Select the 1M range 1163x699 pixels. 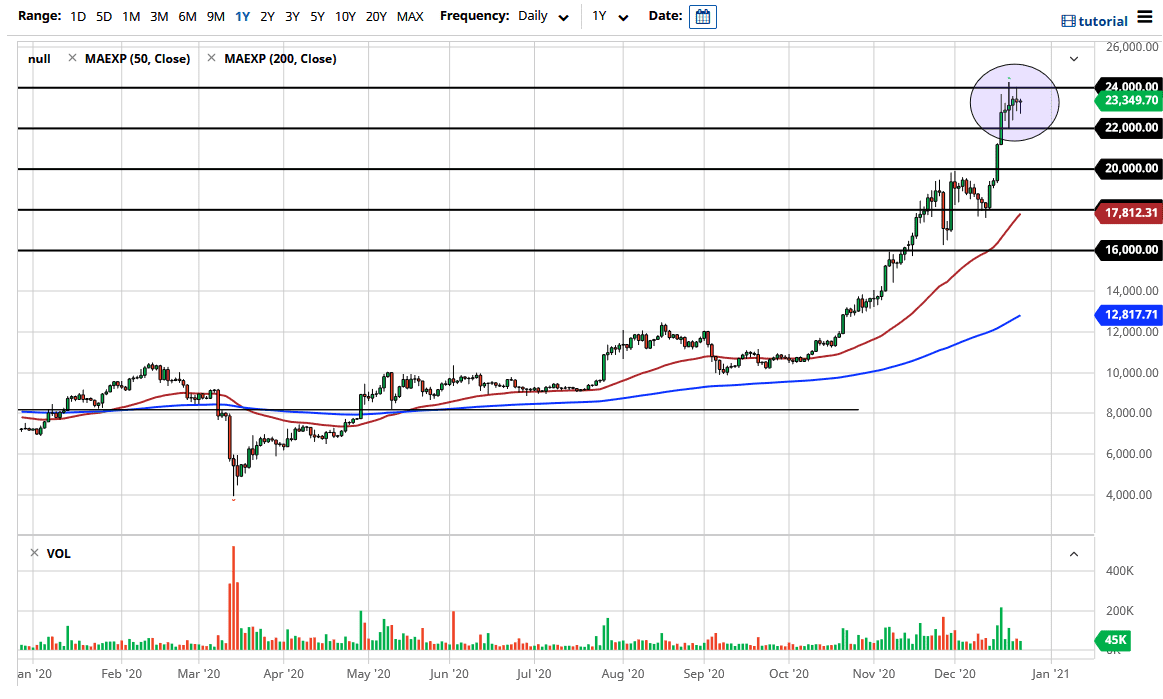click(131, 16)
